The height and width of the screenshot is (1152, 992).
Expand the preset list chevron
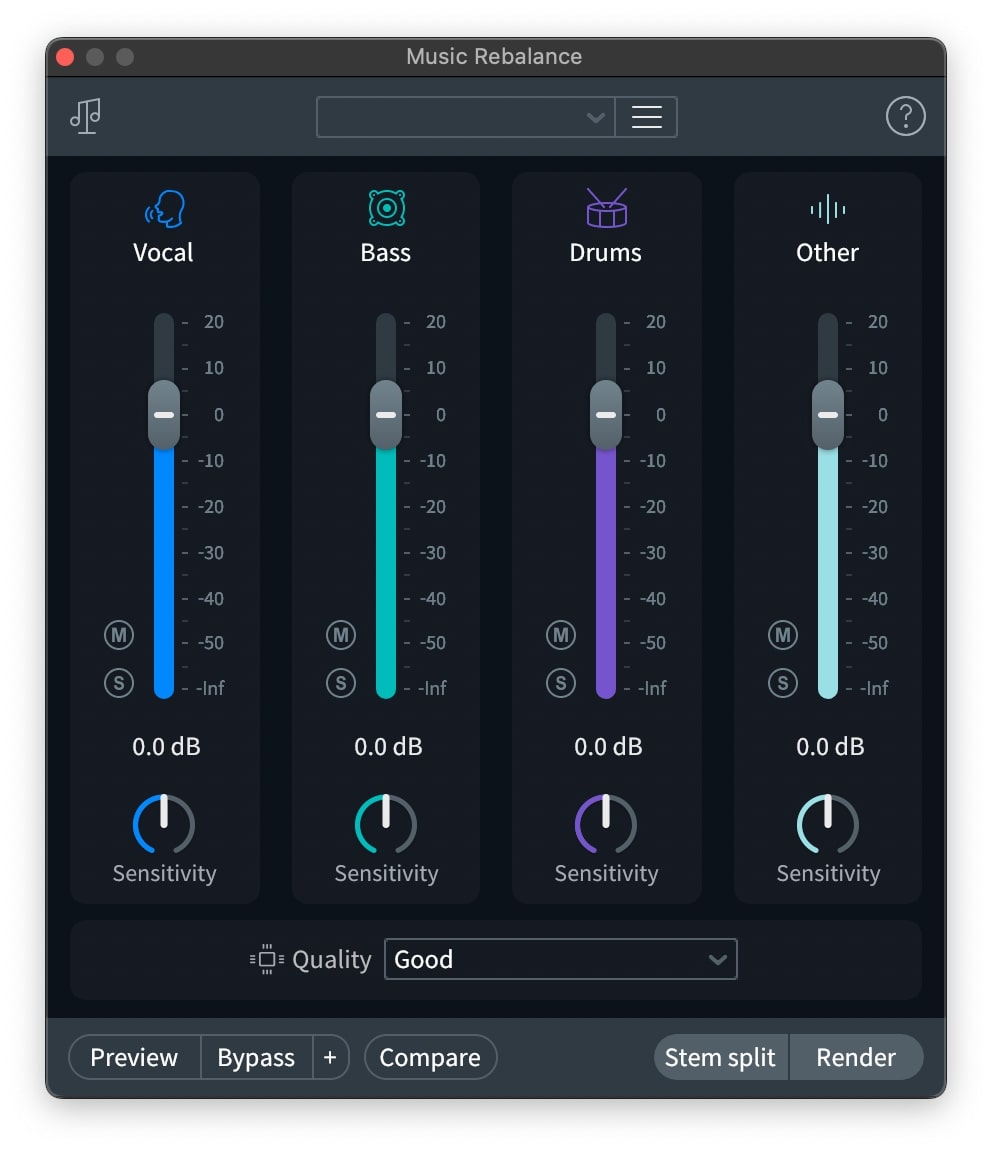pos(596,116)
